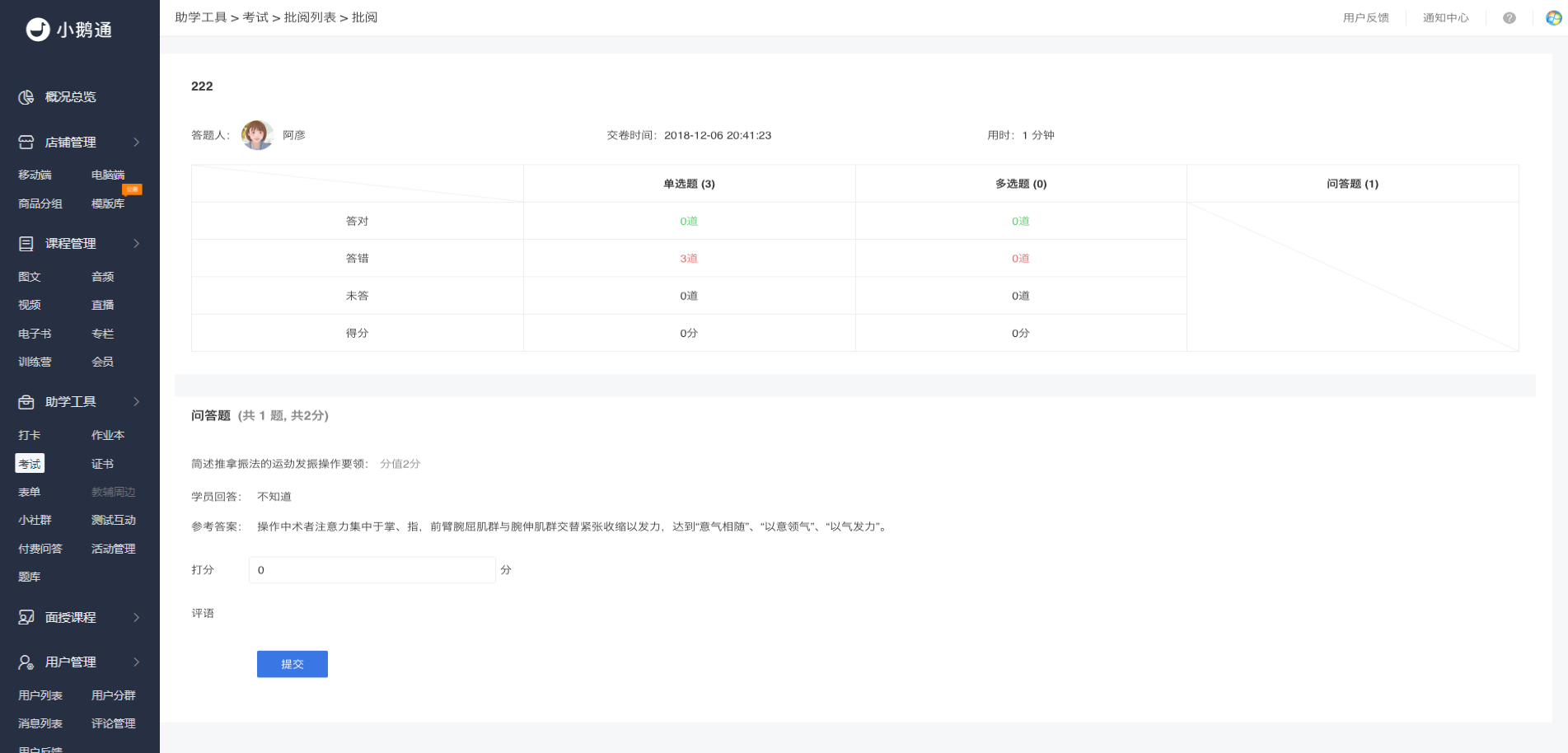Image resolution: width=1568 pixels, height=753 pixels.
Task: Click the 面授课程 icon
Action: [26, 618]
